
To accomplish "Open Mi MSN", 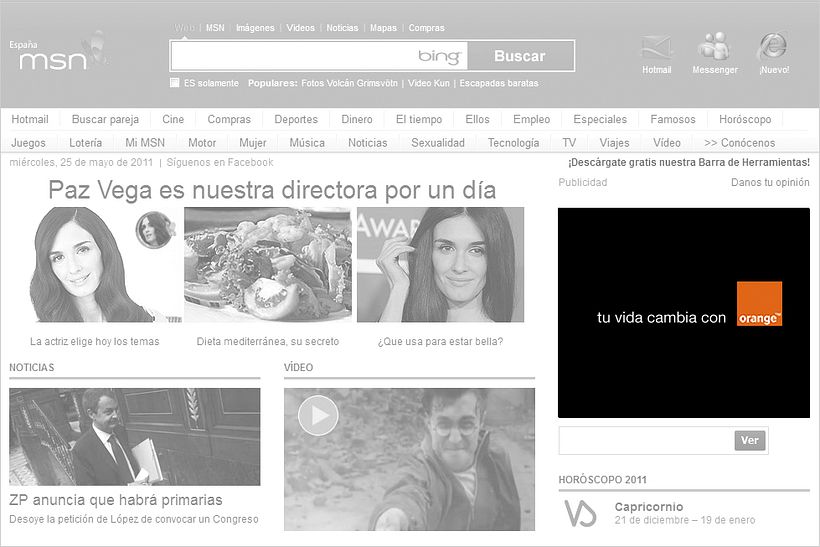I will (x=145, y=143).
